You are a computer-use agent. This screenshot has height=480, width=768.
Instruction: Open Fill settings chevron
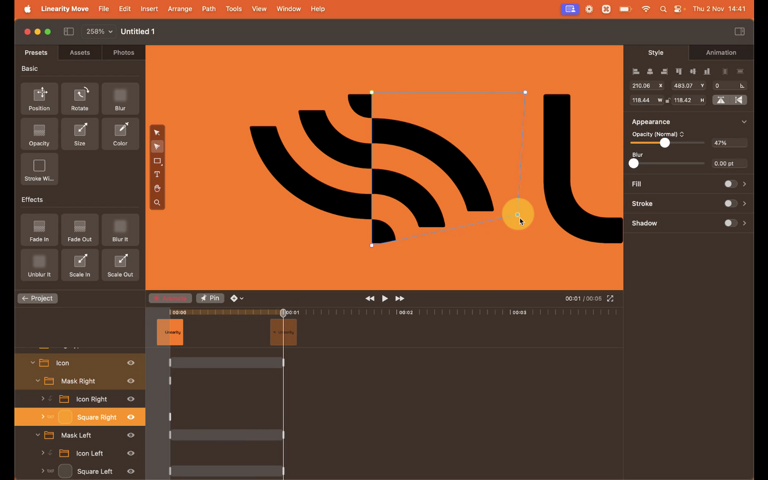tap(744, 184)
